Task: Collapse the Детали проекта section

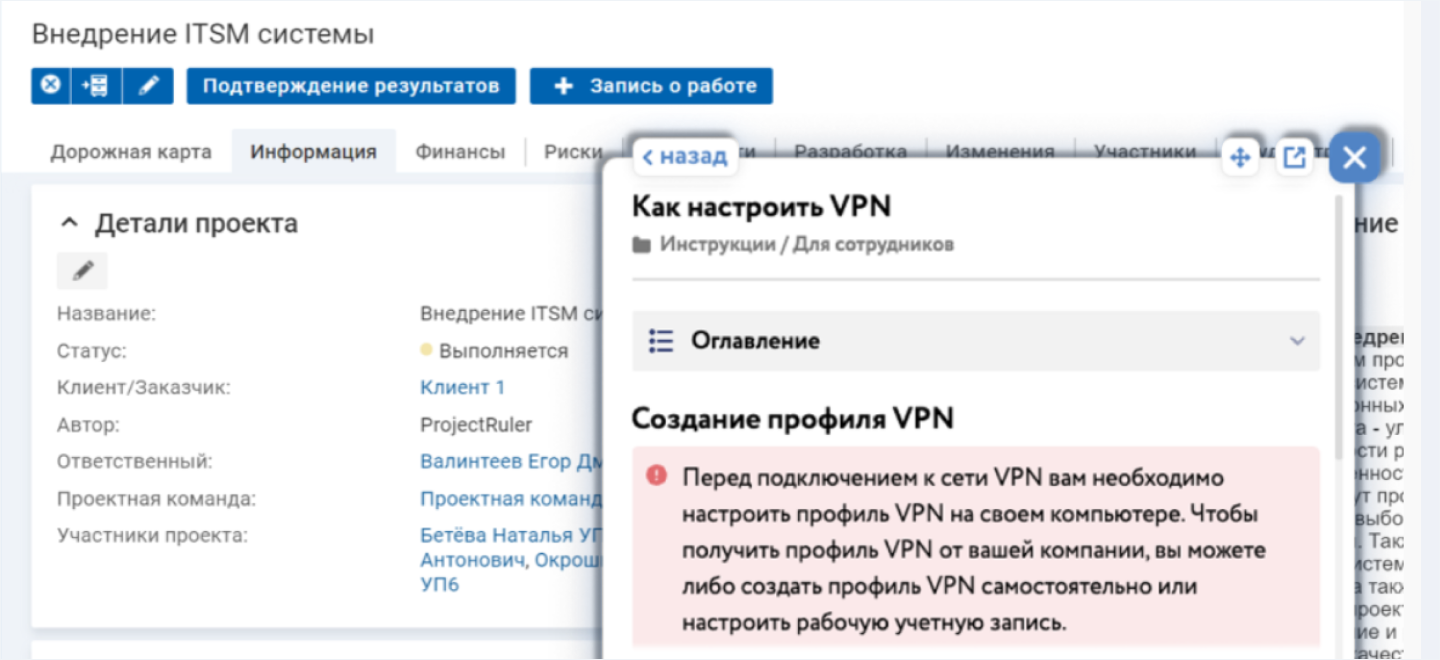Action: pos(69,223)
